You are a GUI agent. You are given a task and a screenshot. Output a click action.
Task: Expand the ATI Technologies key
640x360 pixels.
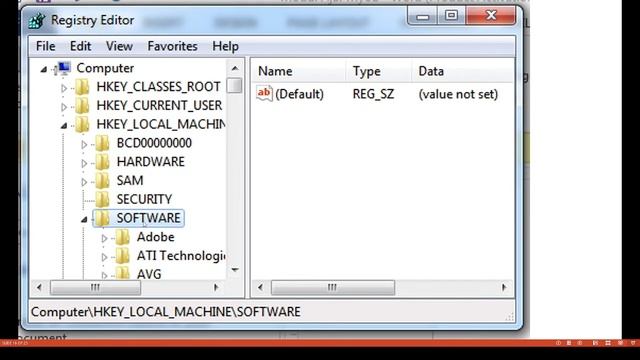(x=104, y=257)
